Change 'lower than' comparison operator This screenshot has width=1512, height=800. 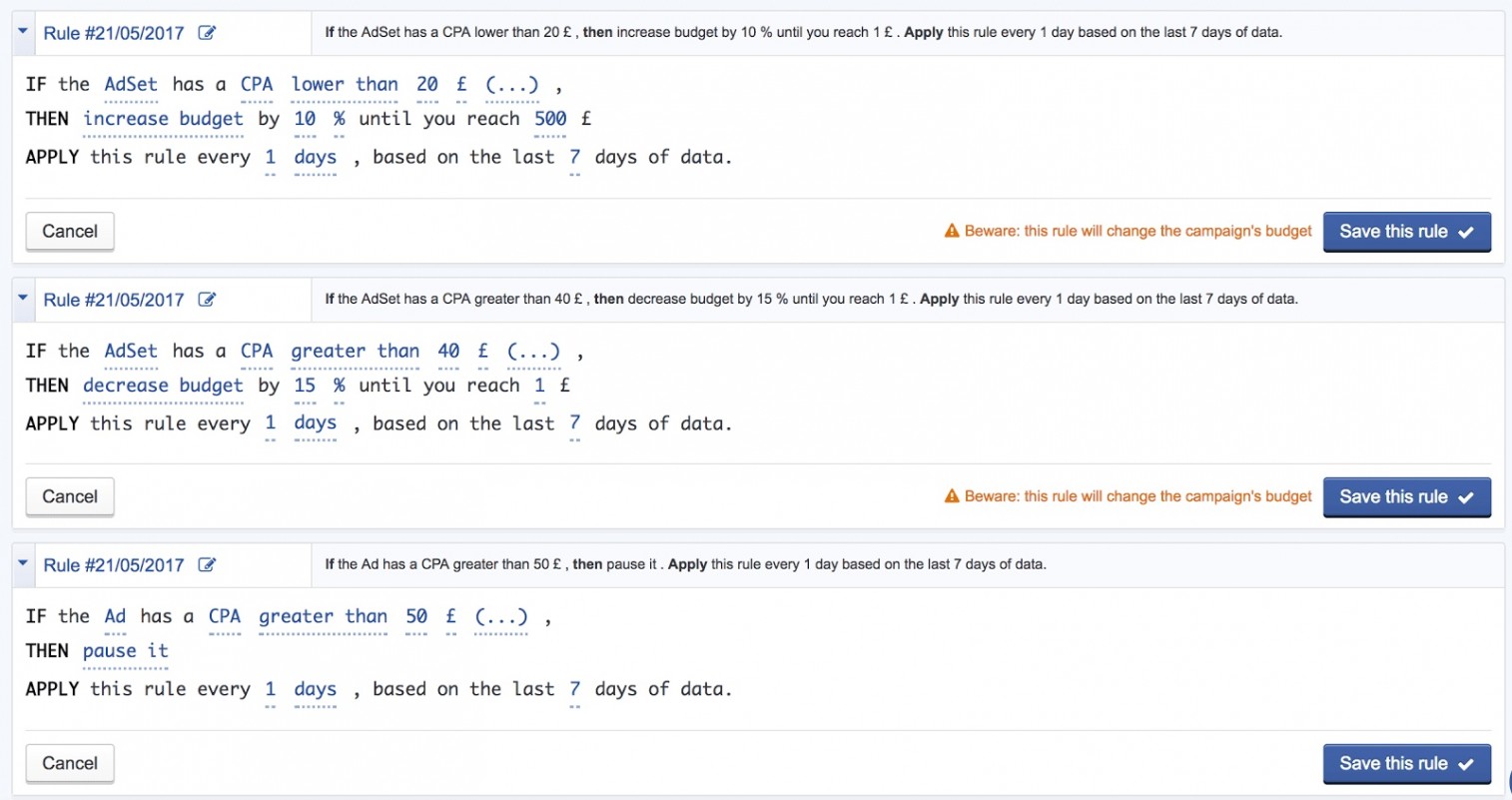pos(345,86)
